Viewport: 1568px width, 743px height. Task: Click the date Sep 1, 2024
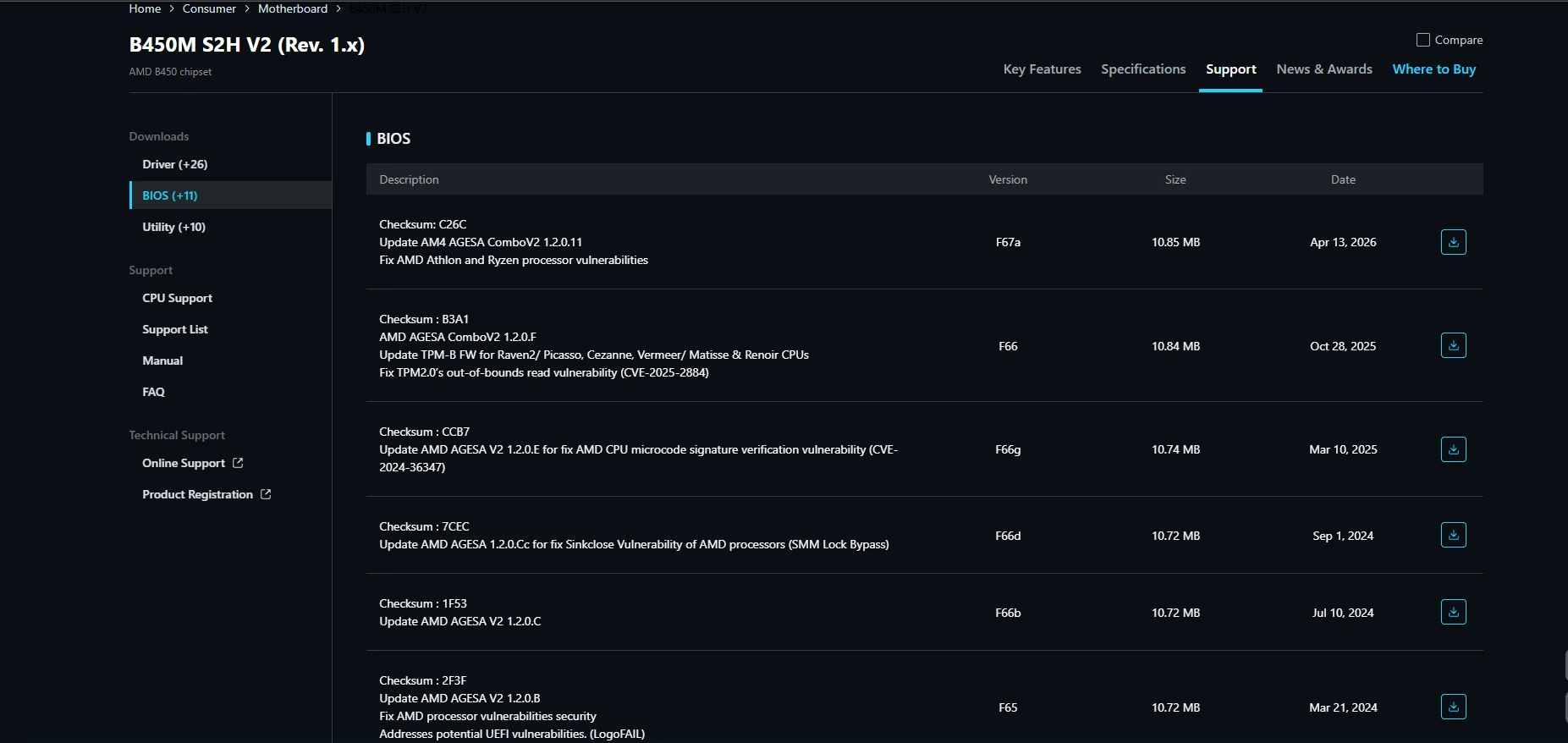click(1343, 536)
